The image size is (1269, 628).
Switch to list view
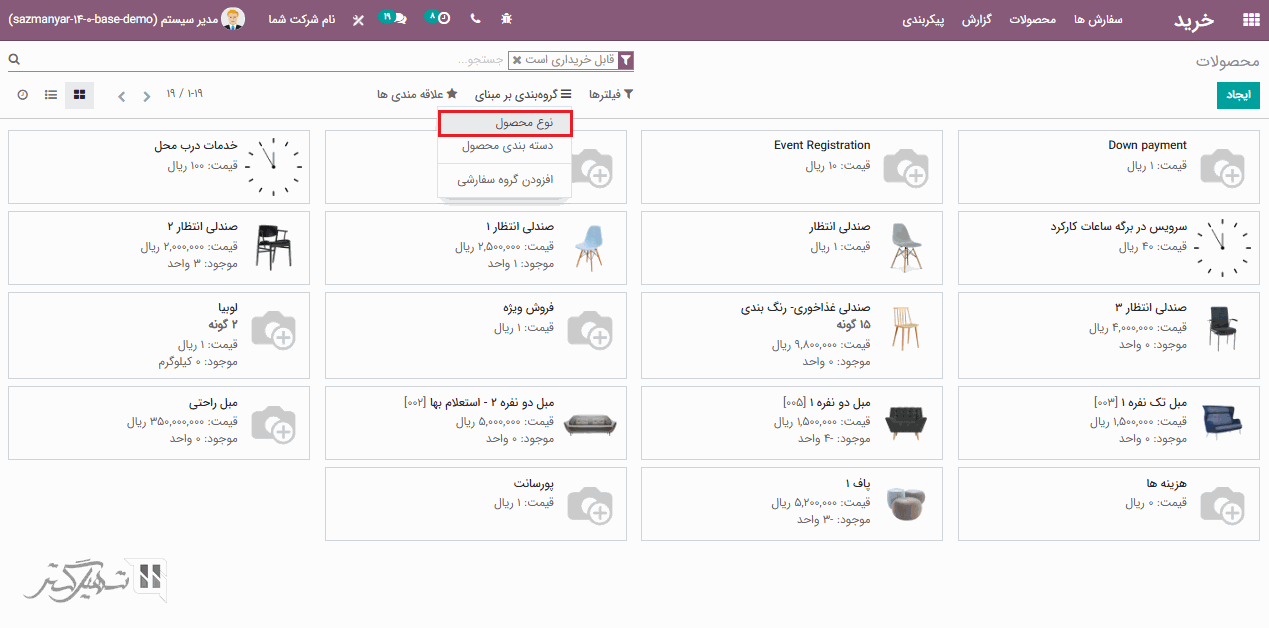[51, 95]
